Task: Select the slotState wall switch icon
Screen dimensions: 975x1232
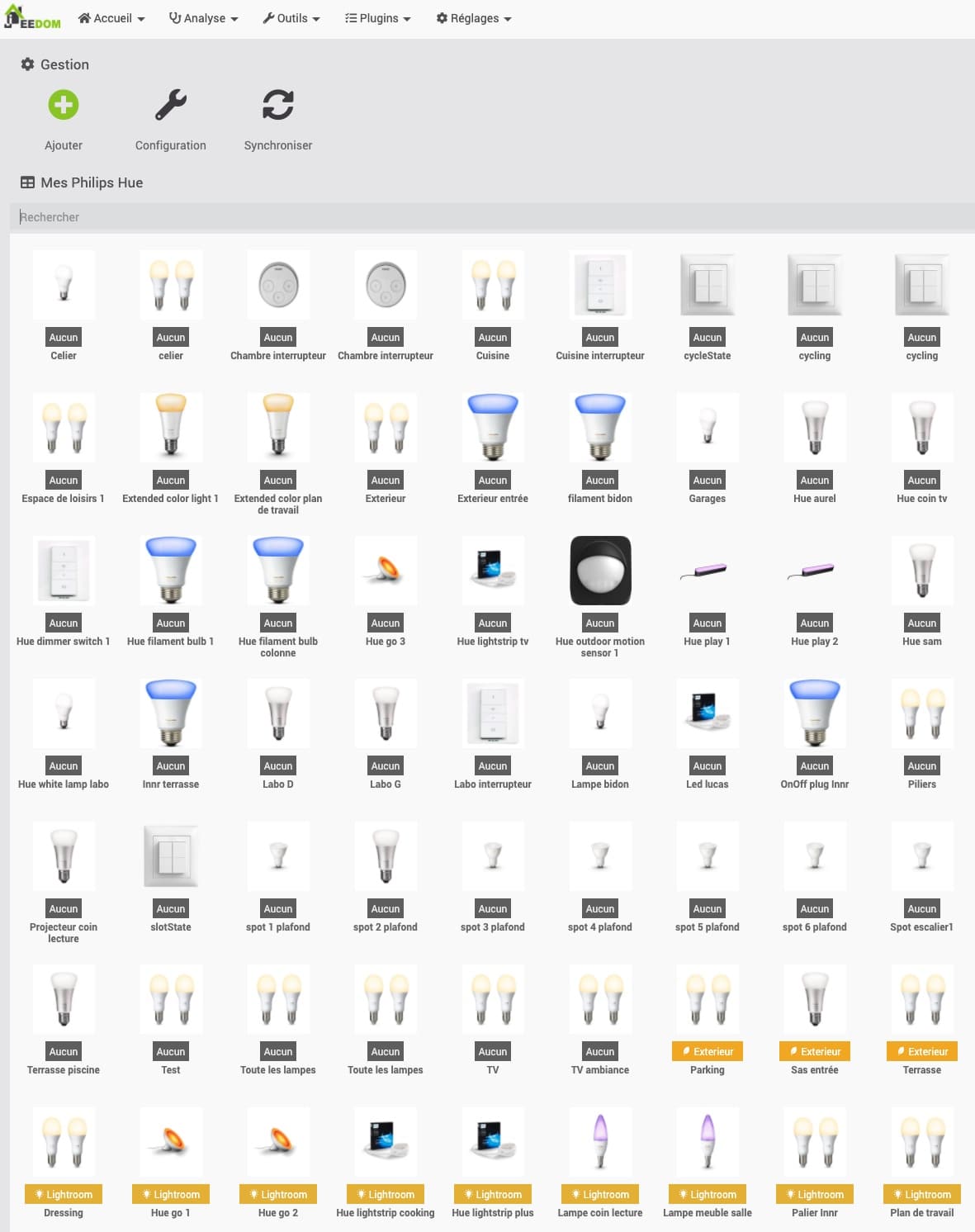Action: point(171,856)
